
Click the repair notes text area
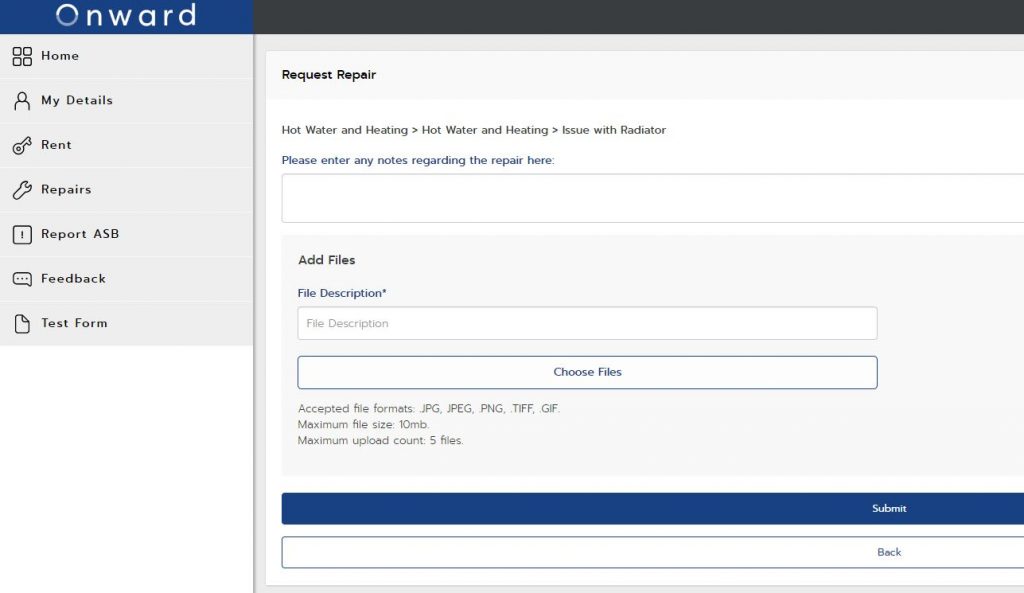[652, 197]
